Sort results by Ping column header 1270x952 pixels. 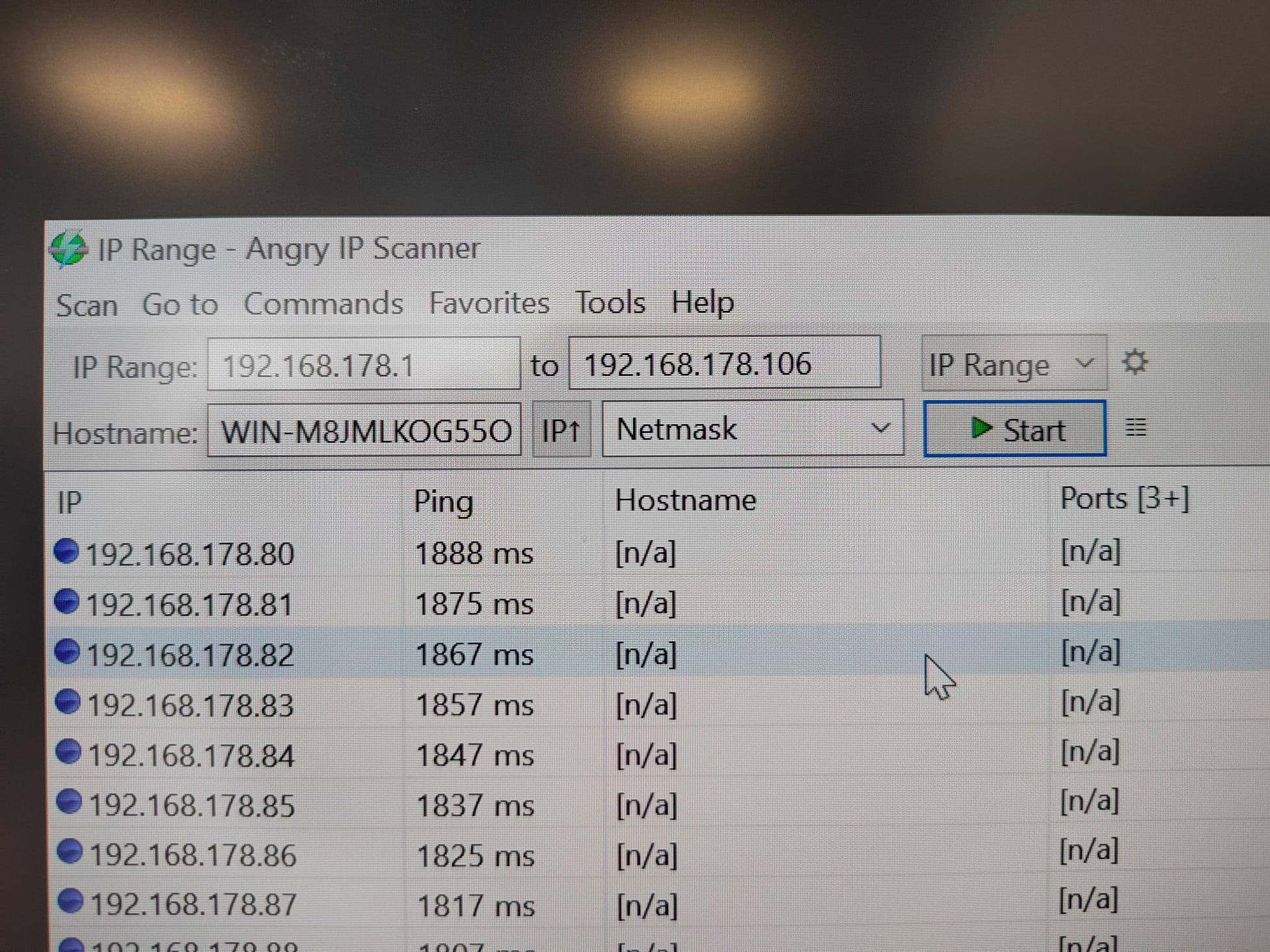tap(444, 502)
